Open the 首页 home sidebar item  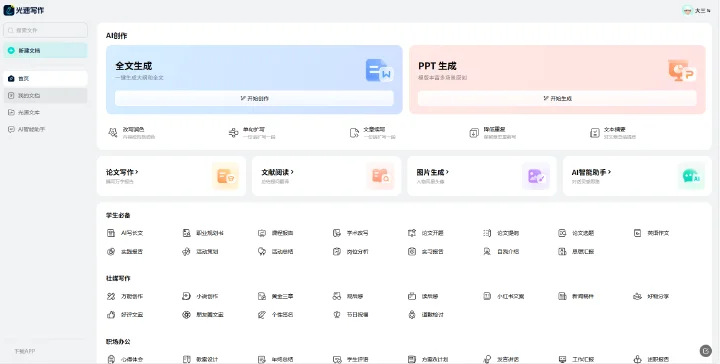(x=45, y=78)
